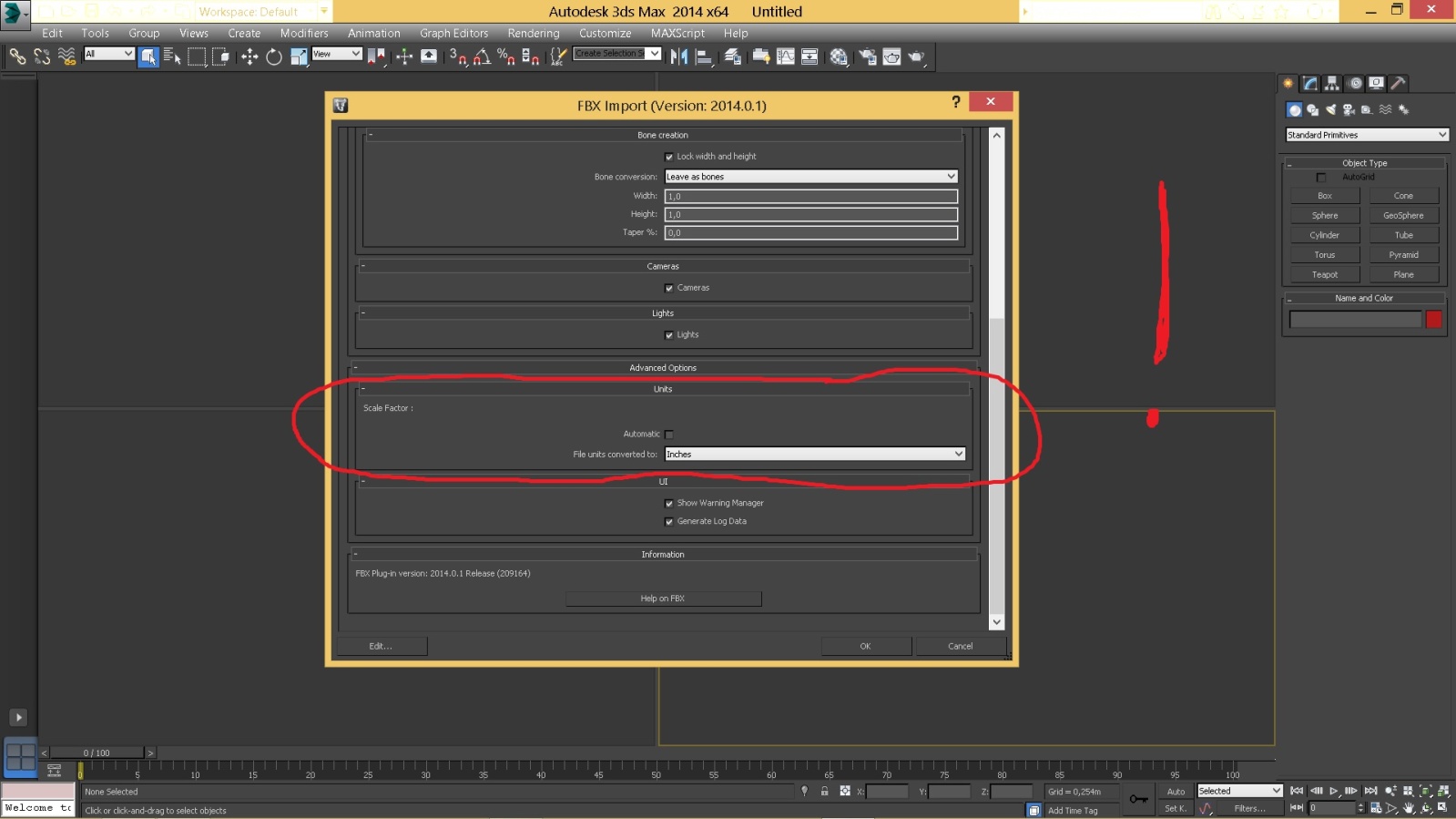The width and height of the screenshot is (1456, 819).
Task: Open the Graph Editors menu
Action: pos(454,33)
